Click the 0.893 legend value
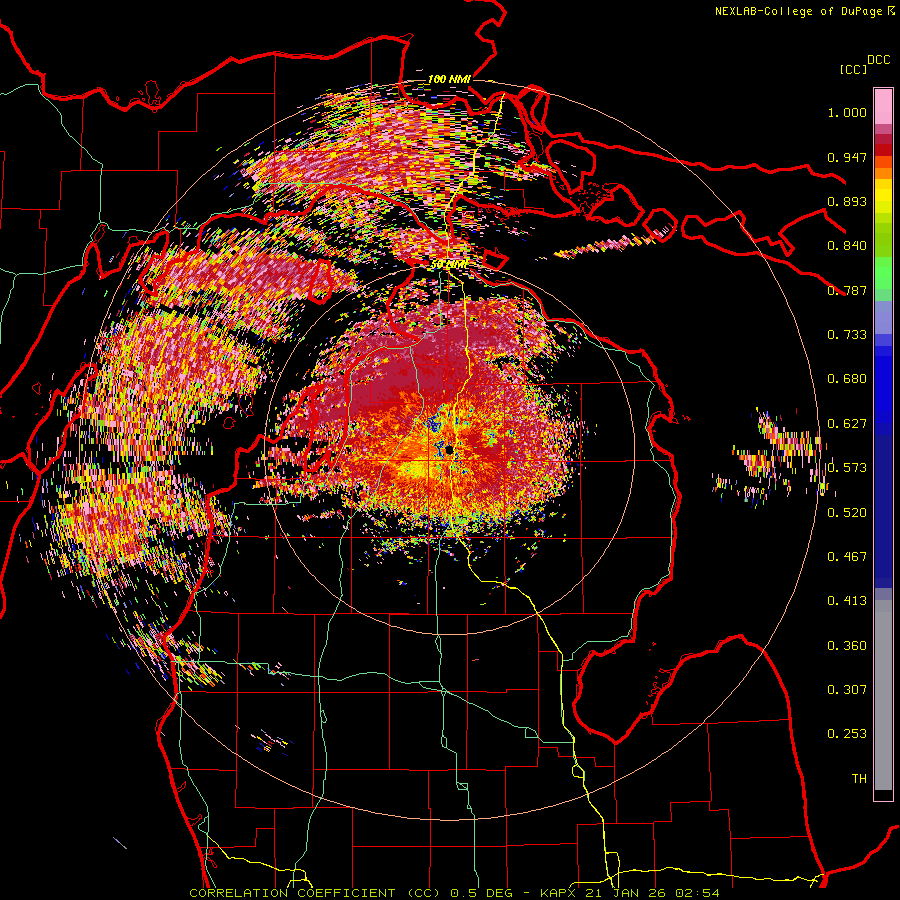Viewport: 900px width, 900px height. tap(847, 201)
